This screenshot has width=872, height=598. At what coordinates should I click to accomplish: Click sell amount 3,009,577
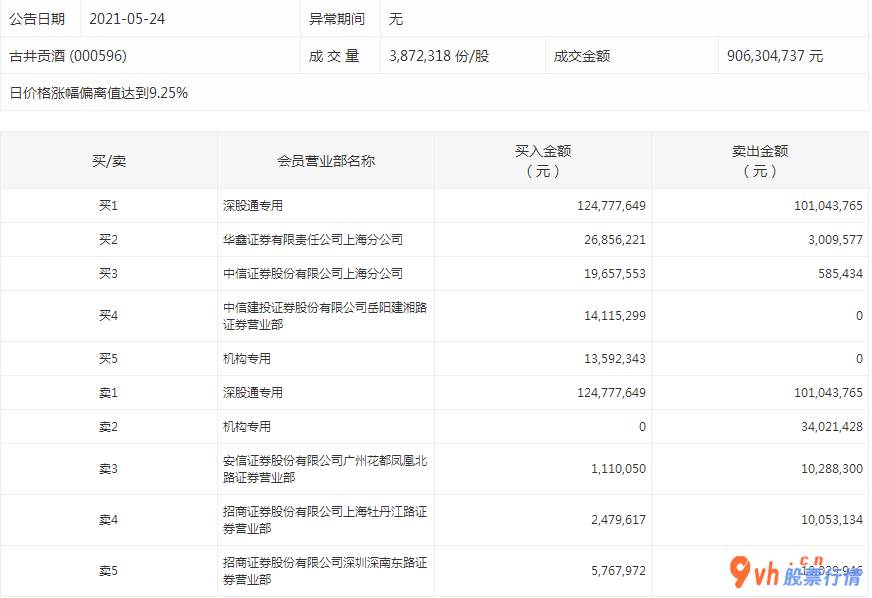pyautogui.click(x=835, y=240)
